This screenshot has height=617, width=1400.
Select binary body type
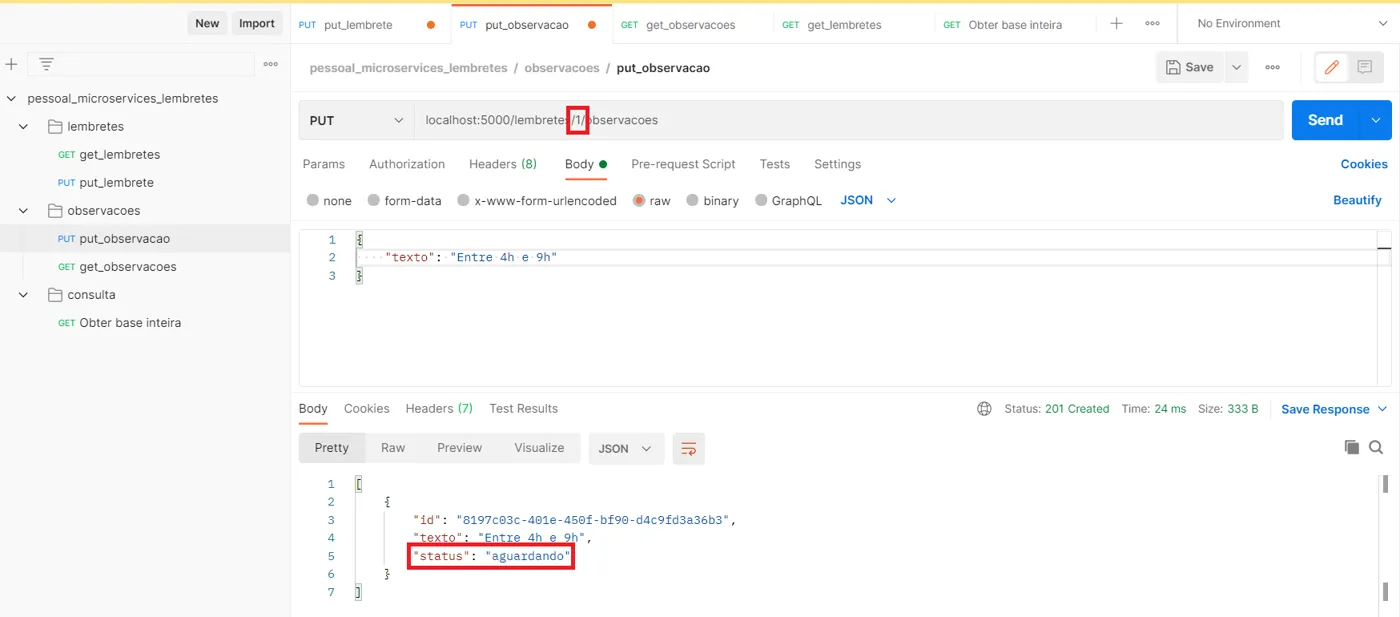click(693, 200)
